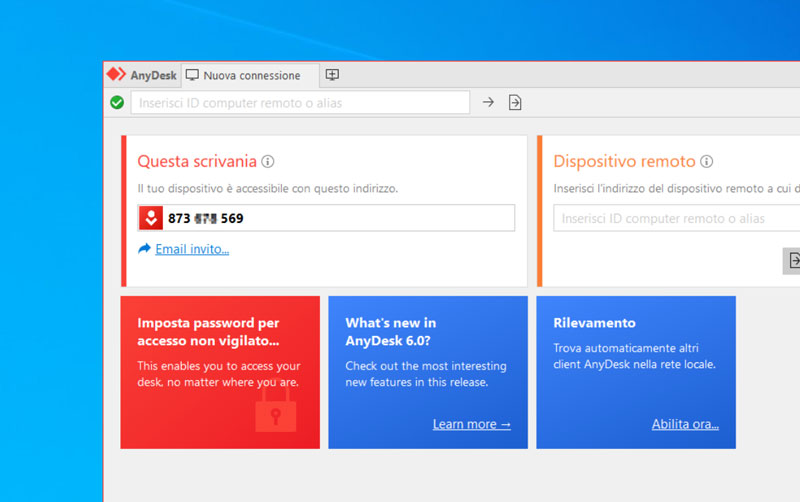Screen dimensions: 800x502
Task: Follow the Learn more link
Action: tap(471, 424)
